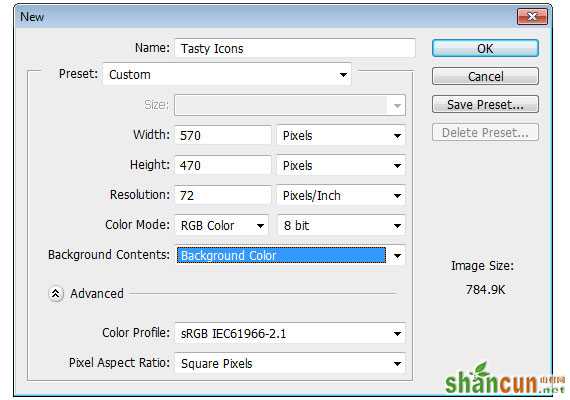Collapse the Advanced section chevron icon
This screenshot has height=400, width=570.
point(56,293)
